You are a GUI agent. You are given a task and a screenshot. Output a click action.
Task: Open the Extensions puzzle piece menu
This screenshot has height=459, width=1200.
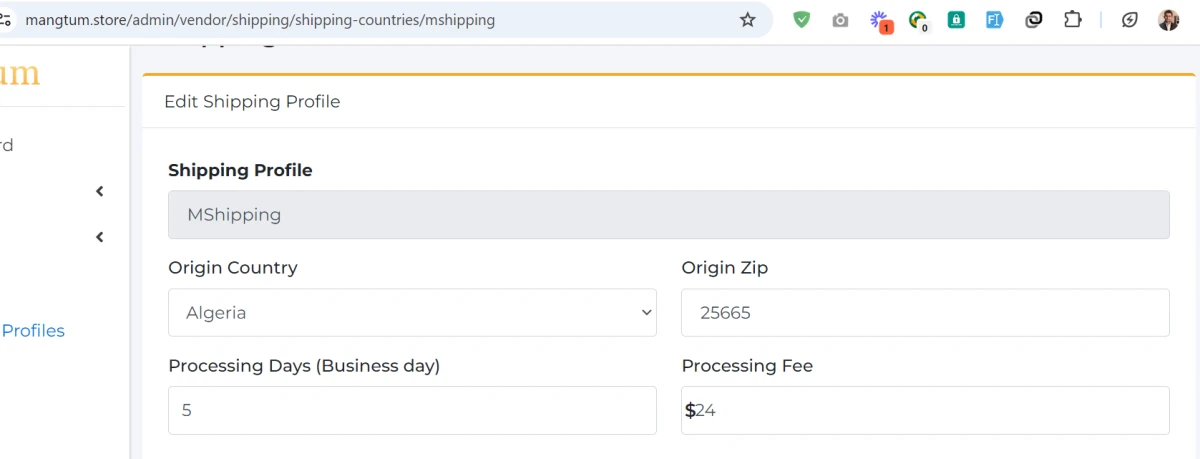tap(1073, 20)
